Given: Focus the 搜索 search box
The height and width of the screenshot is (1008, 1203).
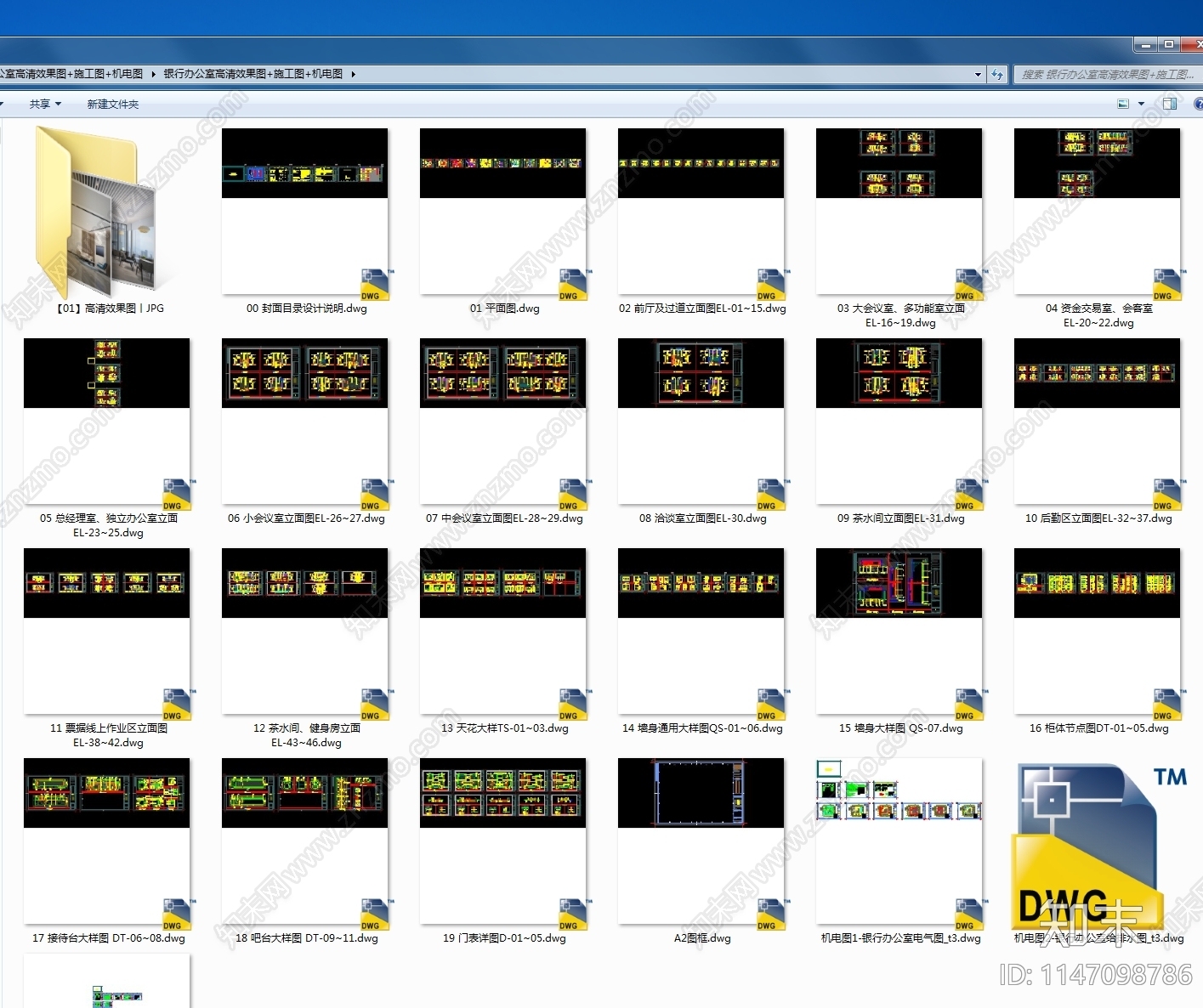Looking at the screenshot, I should pyautogui.click(x=1108, y=75).
